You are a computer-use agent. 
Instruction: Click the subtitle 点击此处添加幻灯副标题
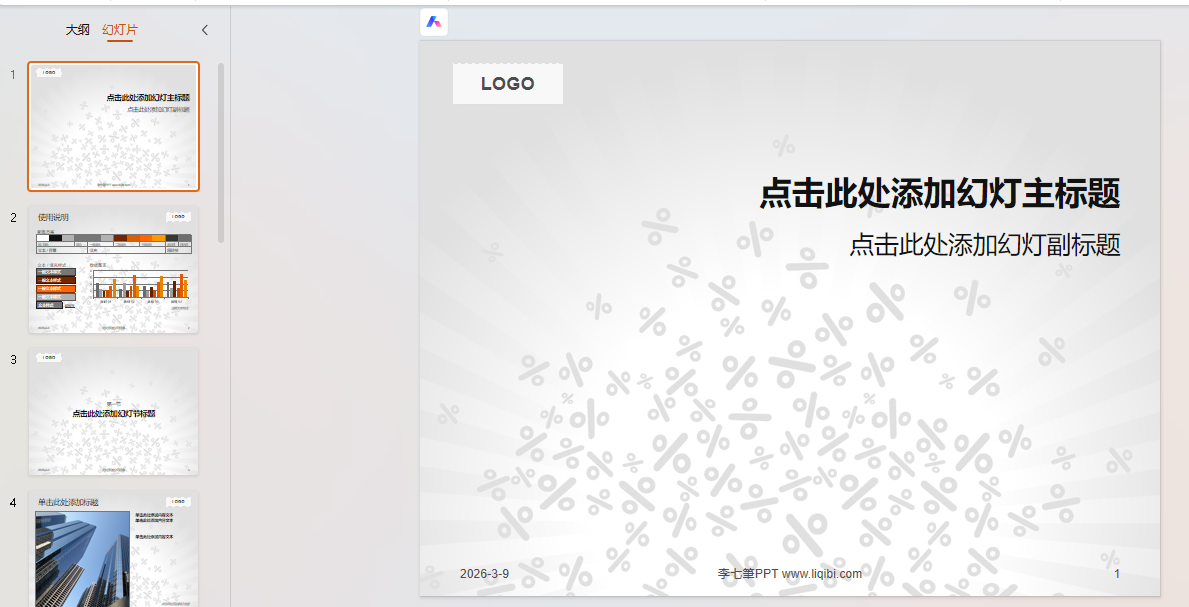(984, 244)
